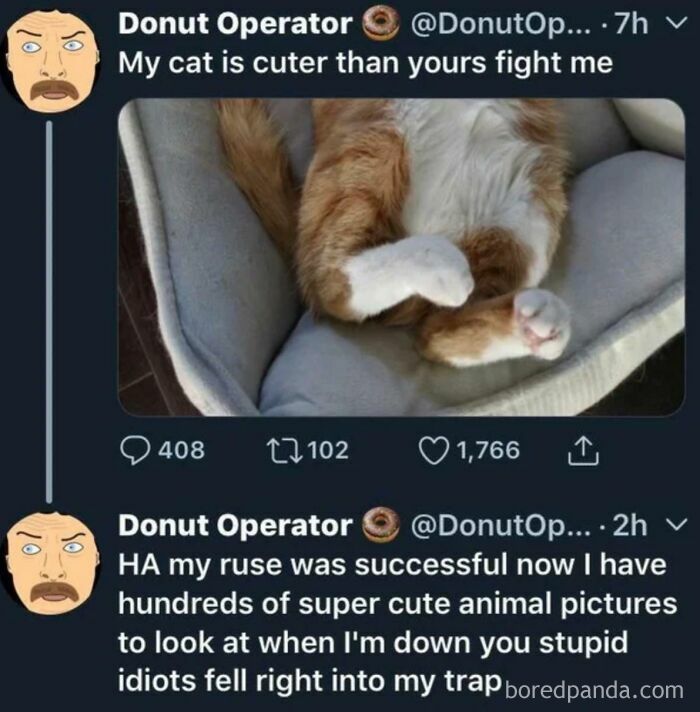Click 'My cat is cuter than yours' tweet text
Viewport: 700px width, 712px height.
(365, 63)
